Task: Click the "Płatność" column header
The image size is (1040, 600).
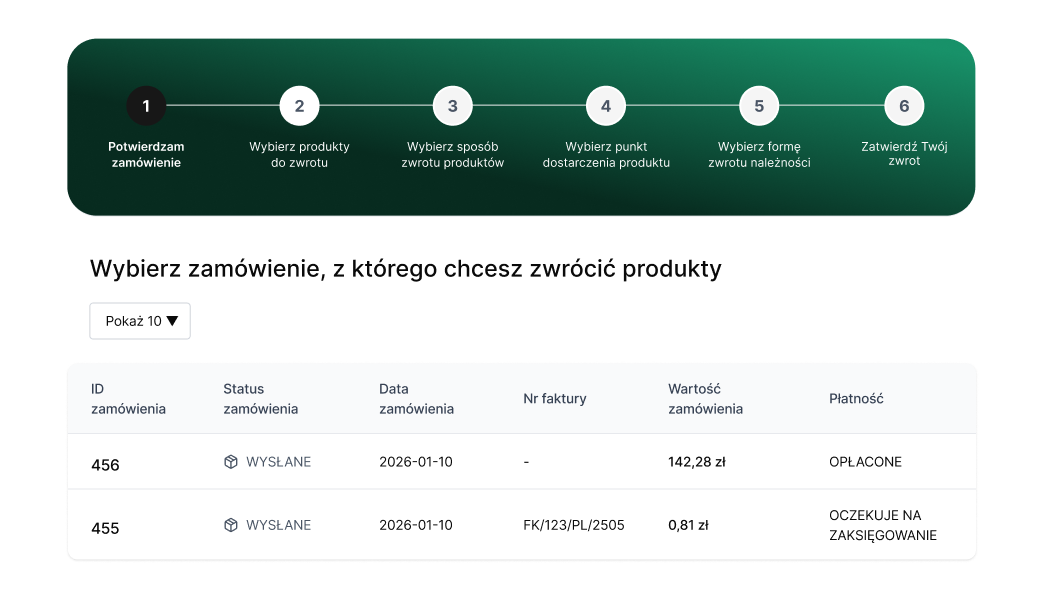Action: click(x=856, y=398)
